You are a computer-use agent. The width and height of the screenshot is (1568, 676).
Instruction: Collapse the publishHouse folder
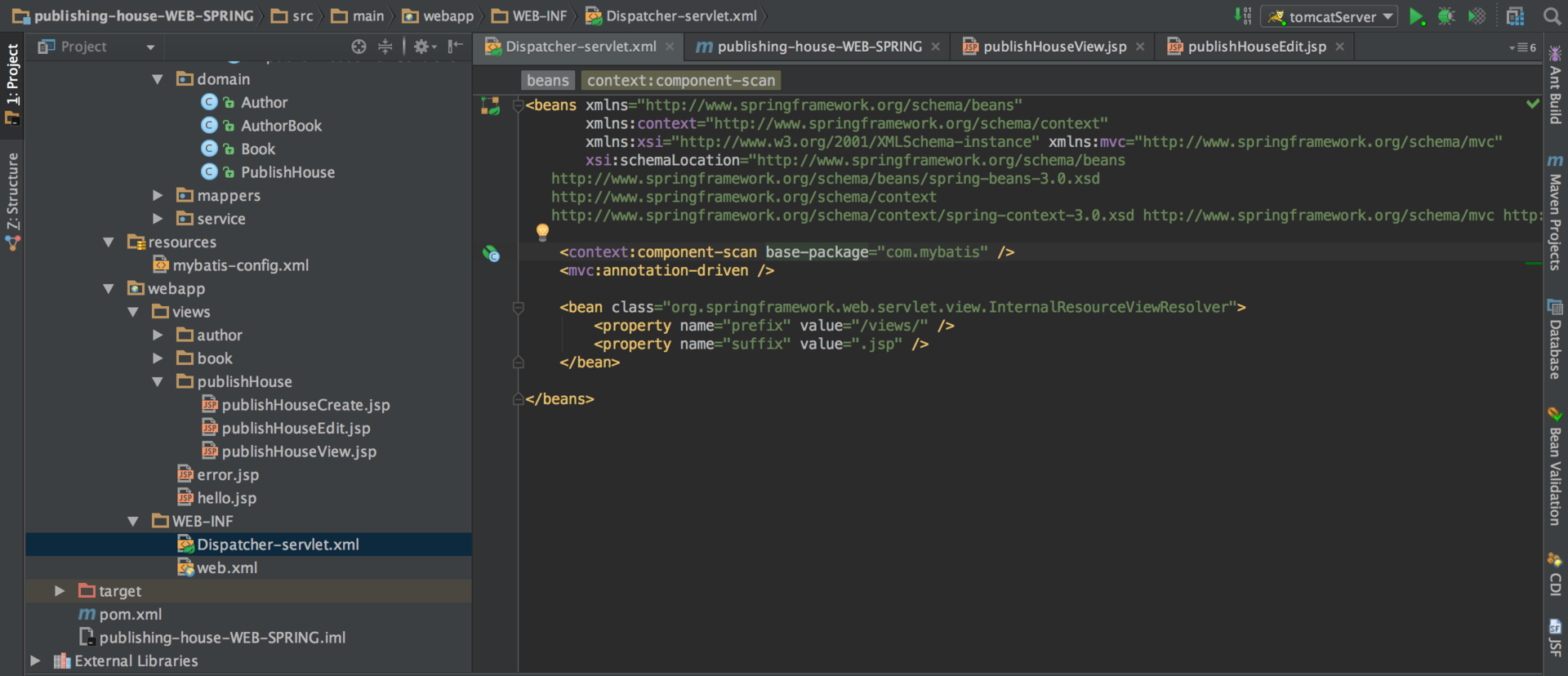click(x=157, y=382)
